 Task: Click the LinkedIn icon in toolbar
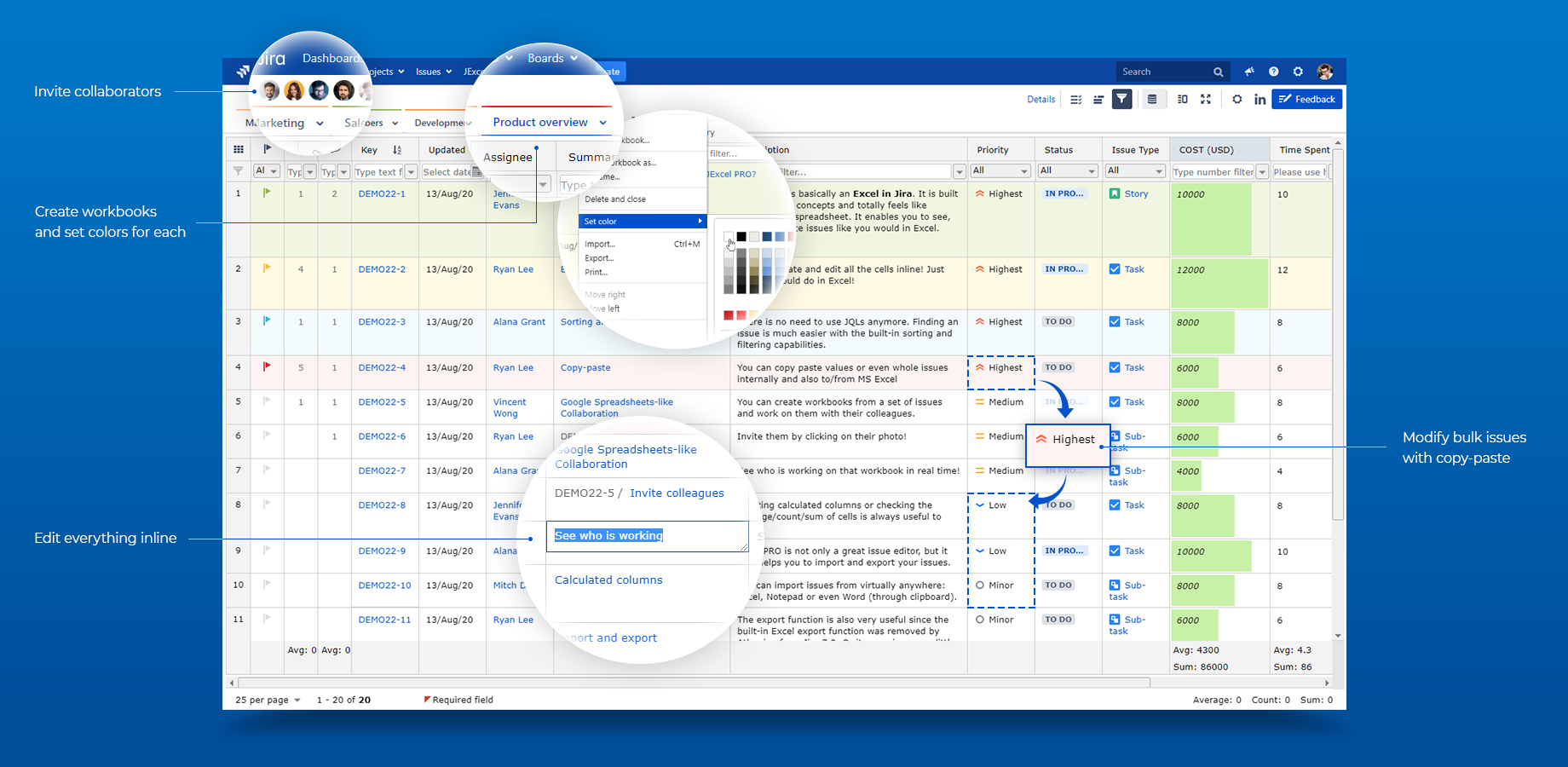(1260, 100)
